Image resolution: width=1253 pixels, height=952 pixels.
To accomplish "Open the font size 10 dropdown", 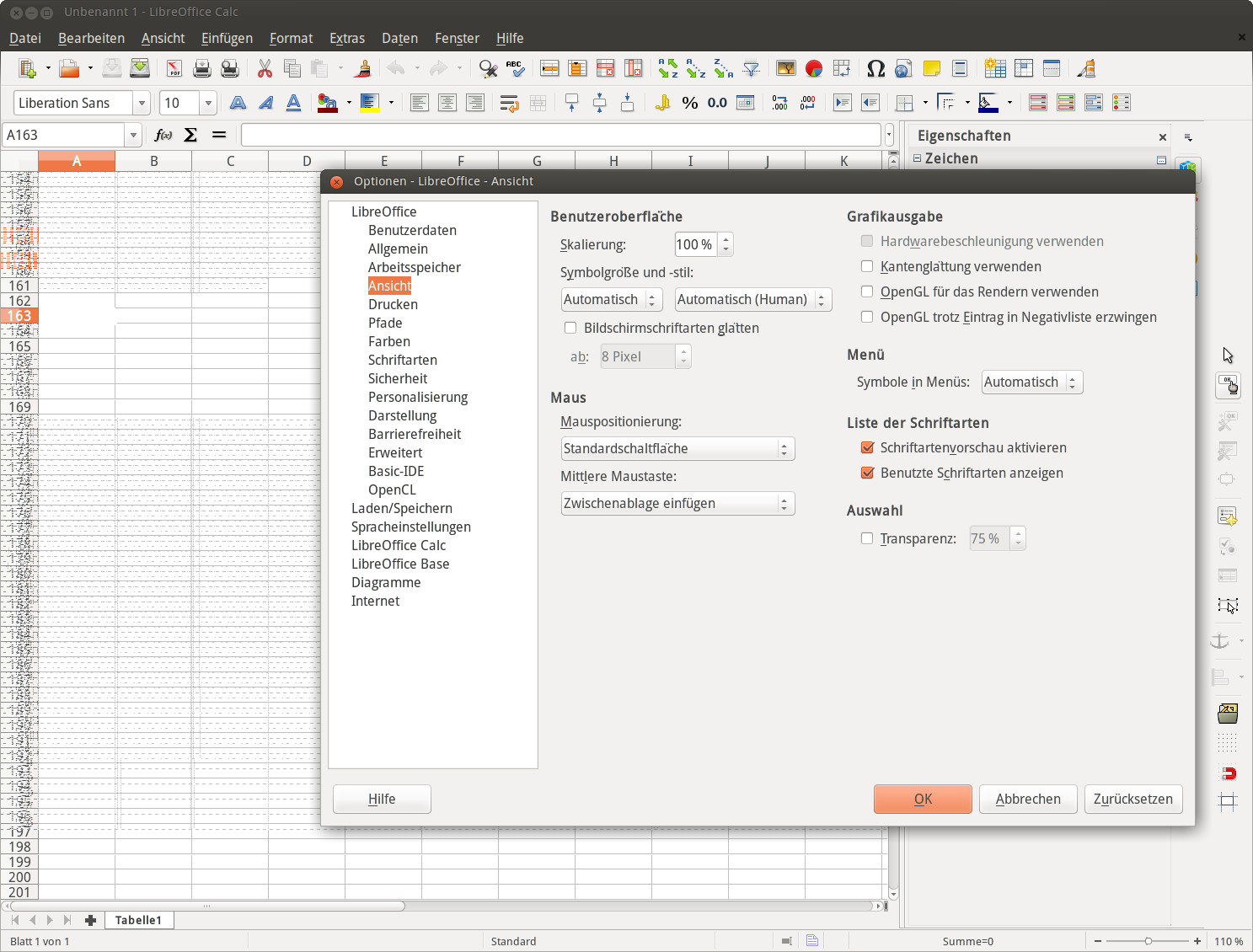I will 208,103.
